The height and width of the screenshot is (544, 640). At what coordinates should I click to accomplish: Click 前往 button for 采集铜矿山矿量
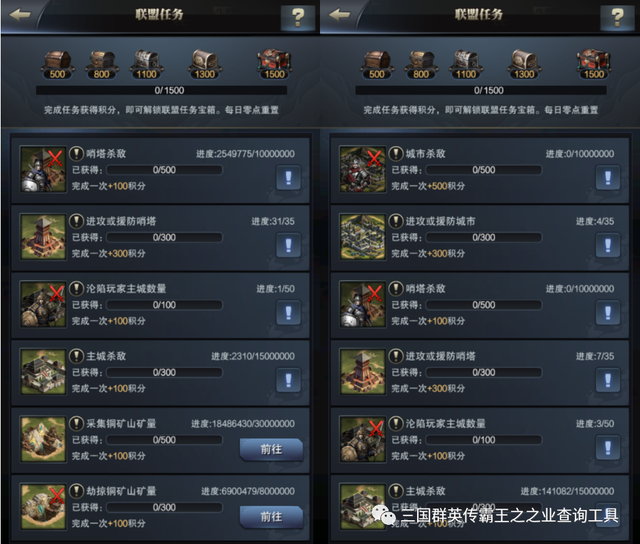click(x=271, y=450)
